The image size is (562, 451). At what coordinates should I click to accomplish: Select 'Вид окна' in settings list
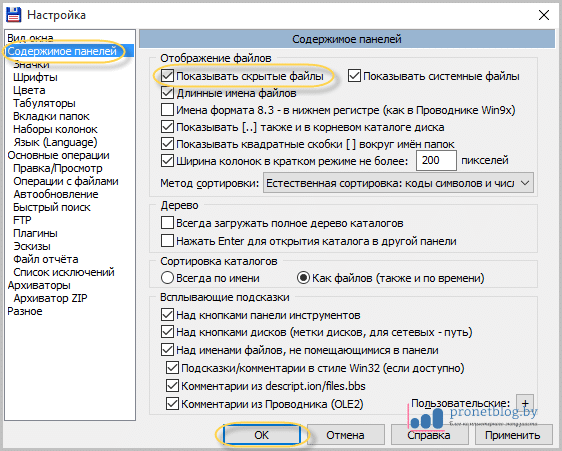(30, 38)
